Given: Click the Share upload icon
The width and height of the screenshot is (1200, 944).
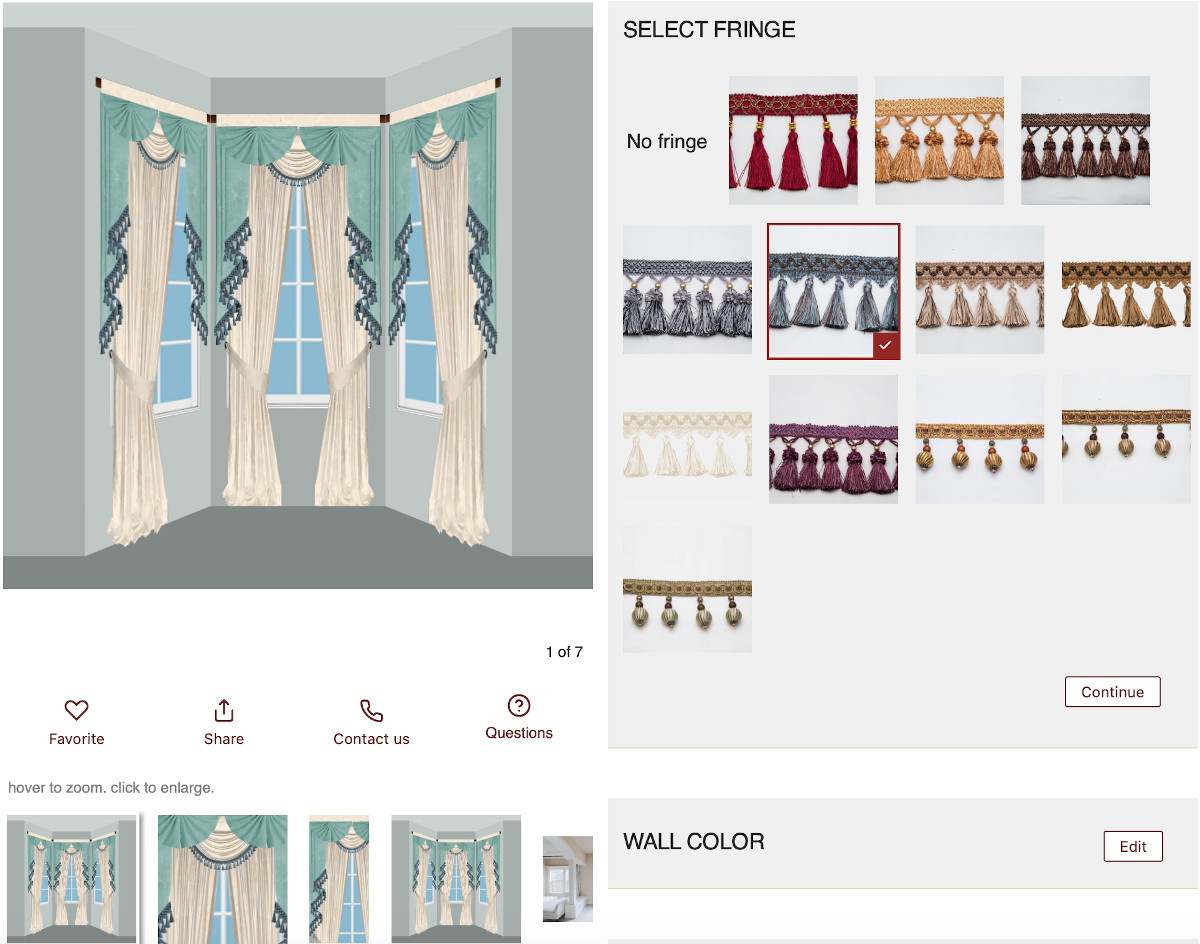Looking at the screenshot, I should pos(224,710).
